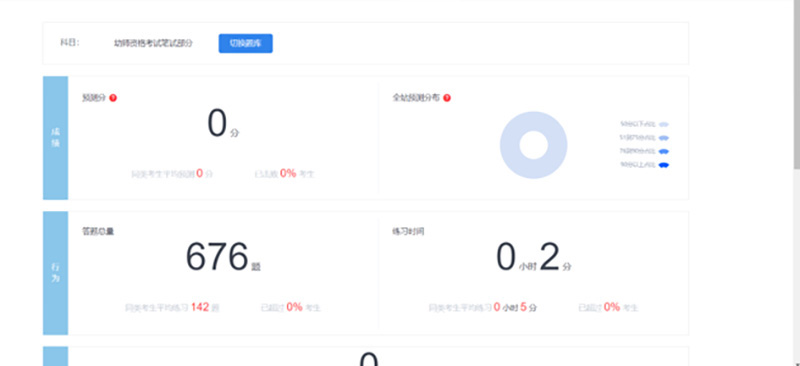Toggle the third legend item of the donut chart
Image resolution: width=800 pixels, height=366 pixels.
click(644, 151)
